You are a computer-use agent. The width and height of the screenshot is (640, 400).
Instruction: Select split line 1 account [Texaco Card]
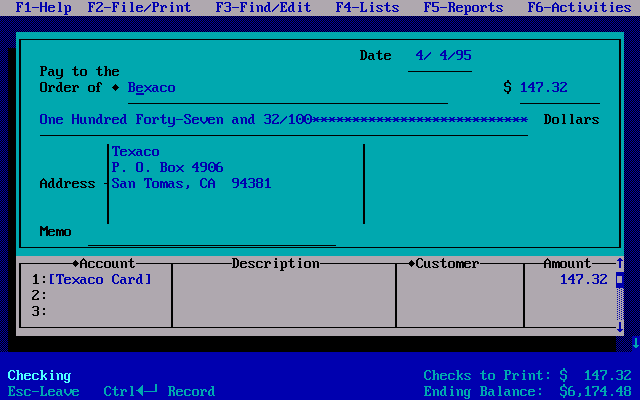(x=100, y=280)
